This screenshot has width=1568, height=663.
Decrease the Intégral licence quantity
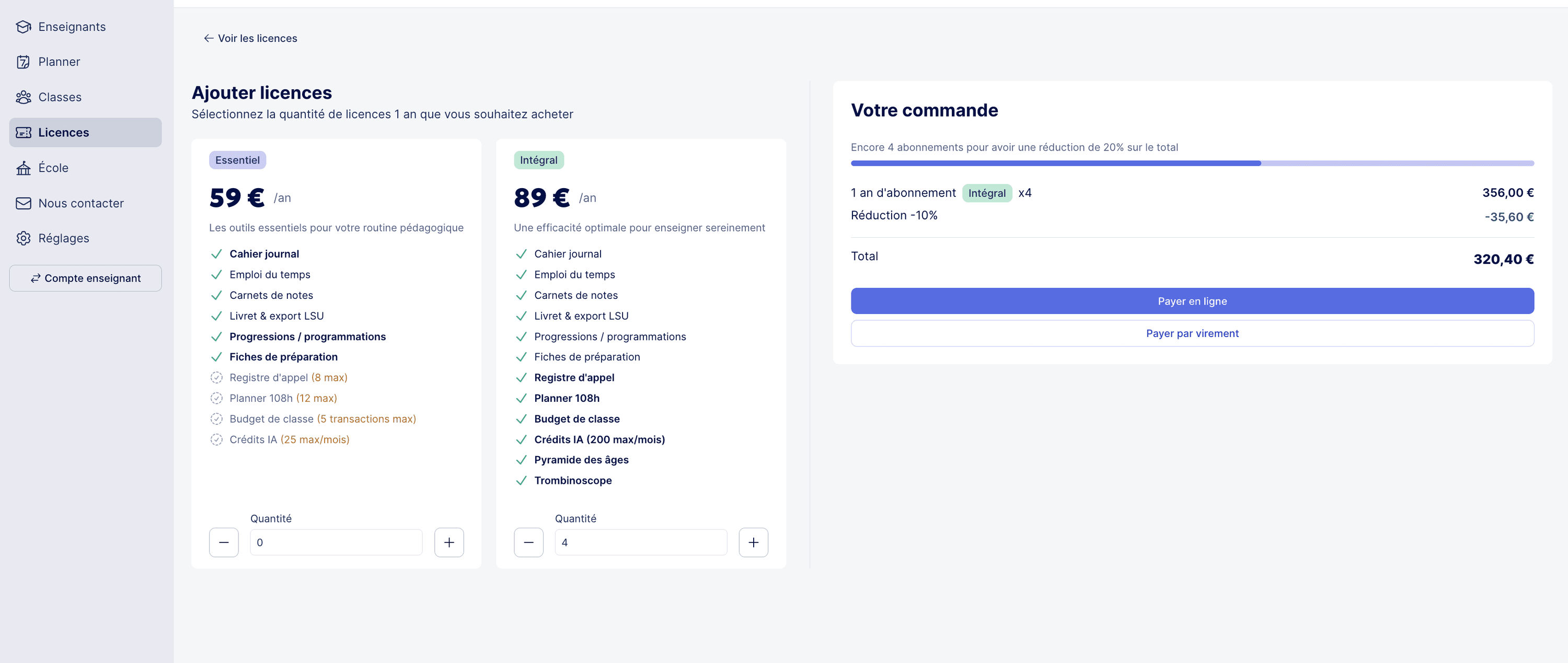tap(528, 542)
